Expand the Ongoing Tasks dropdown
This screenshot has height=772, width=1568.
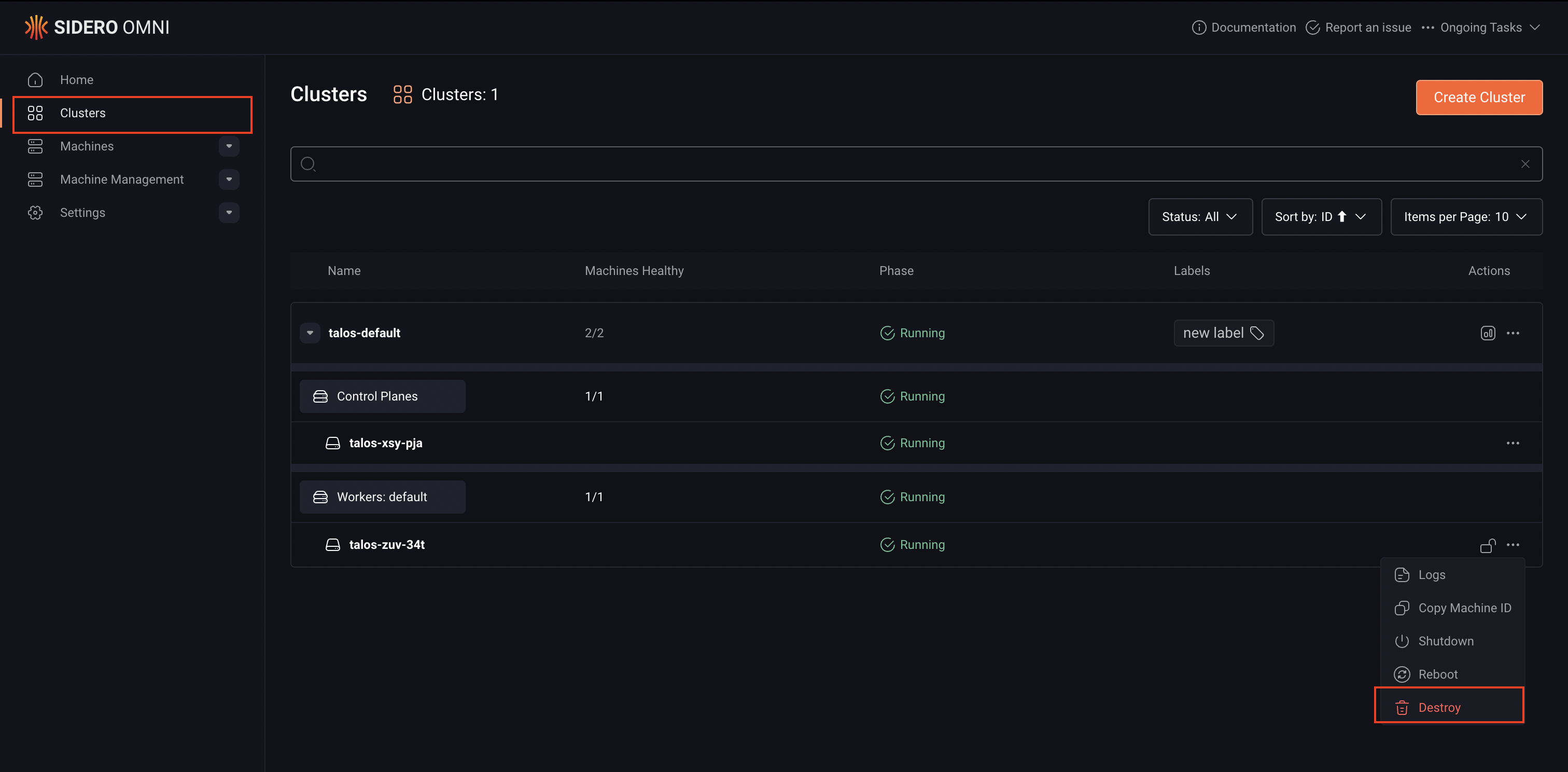(1480, 27)
